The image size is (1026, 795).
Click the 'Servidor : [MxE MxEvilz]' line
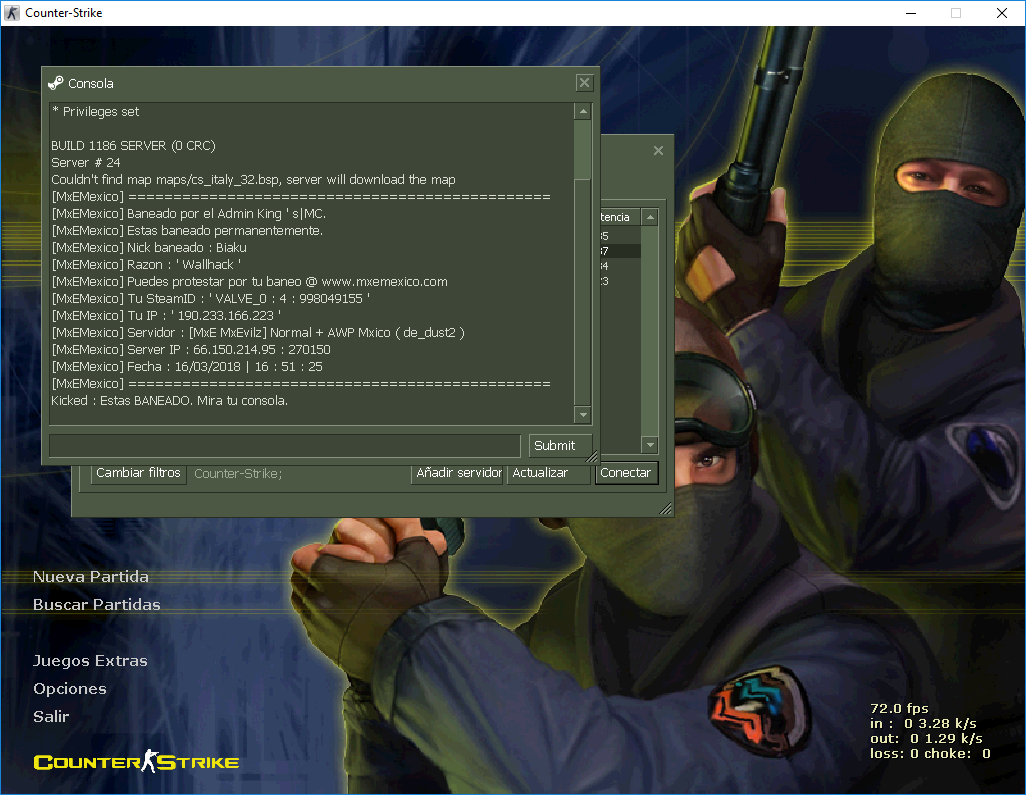tap(258, 333)
